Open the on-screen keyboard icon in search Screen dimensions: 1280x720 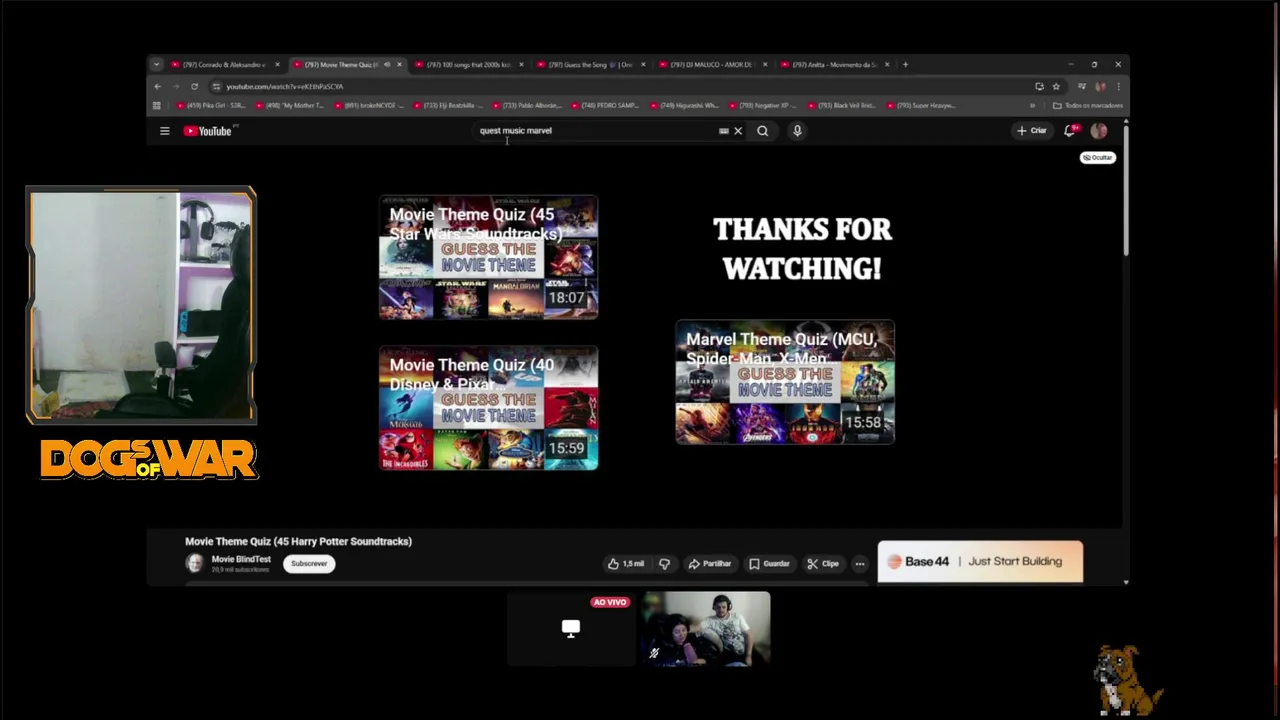click(723, 130)
